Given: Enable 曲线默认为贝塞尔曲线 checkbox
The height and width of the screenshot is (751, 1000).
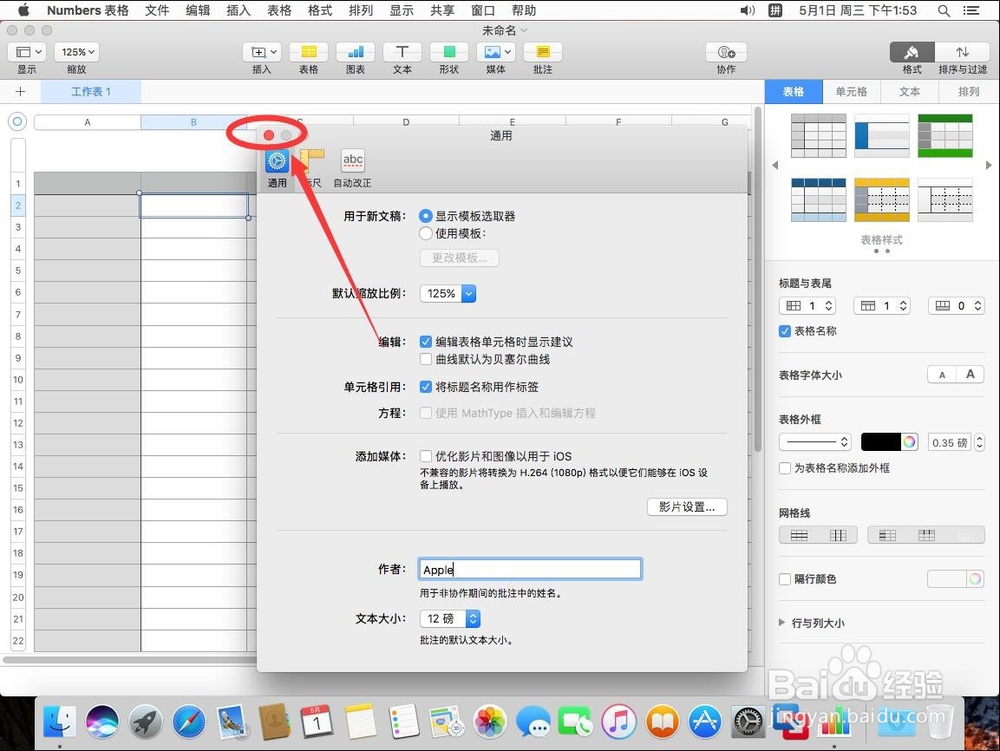Looking at the screenshot, I should pyautogui.click(x=427, y=357).
